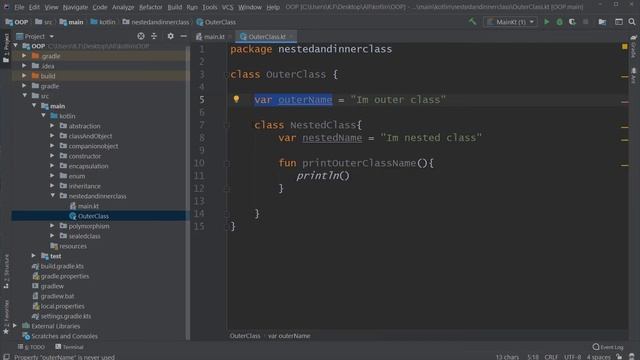Click the nestedName variable in code
Viewport: 640px width, 360px height.
point(332,138)
